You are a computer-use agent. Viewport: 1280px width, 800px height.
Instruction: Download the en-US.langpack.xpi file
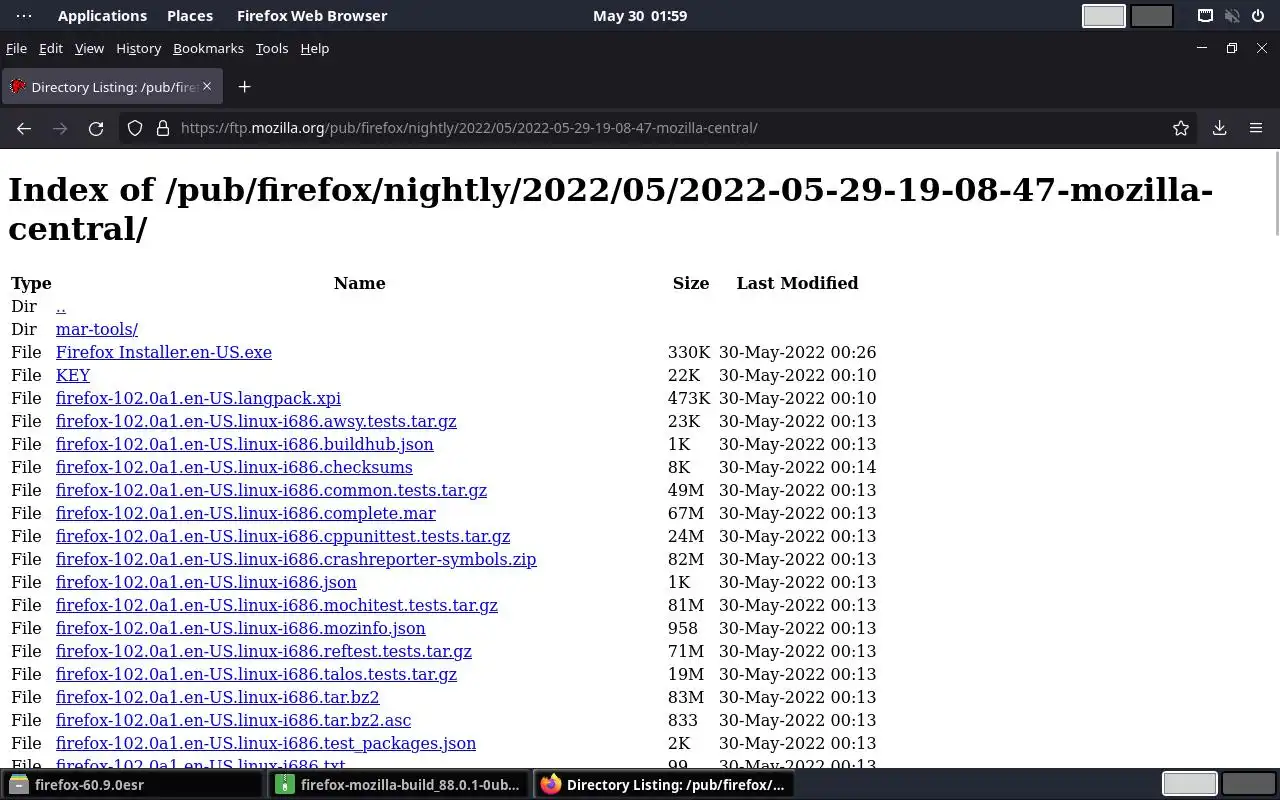point(198,398)
